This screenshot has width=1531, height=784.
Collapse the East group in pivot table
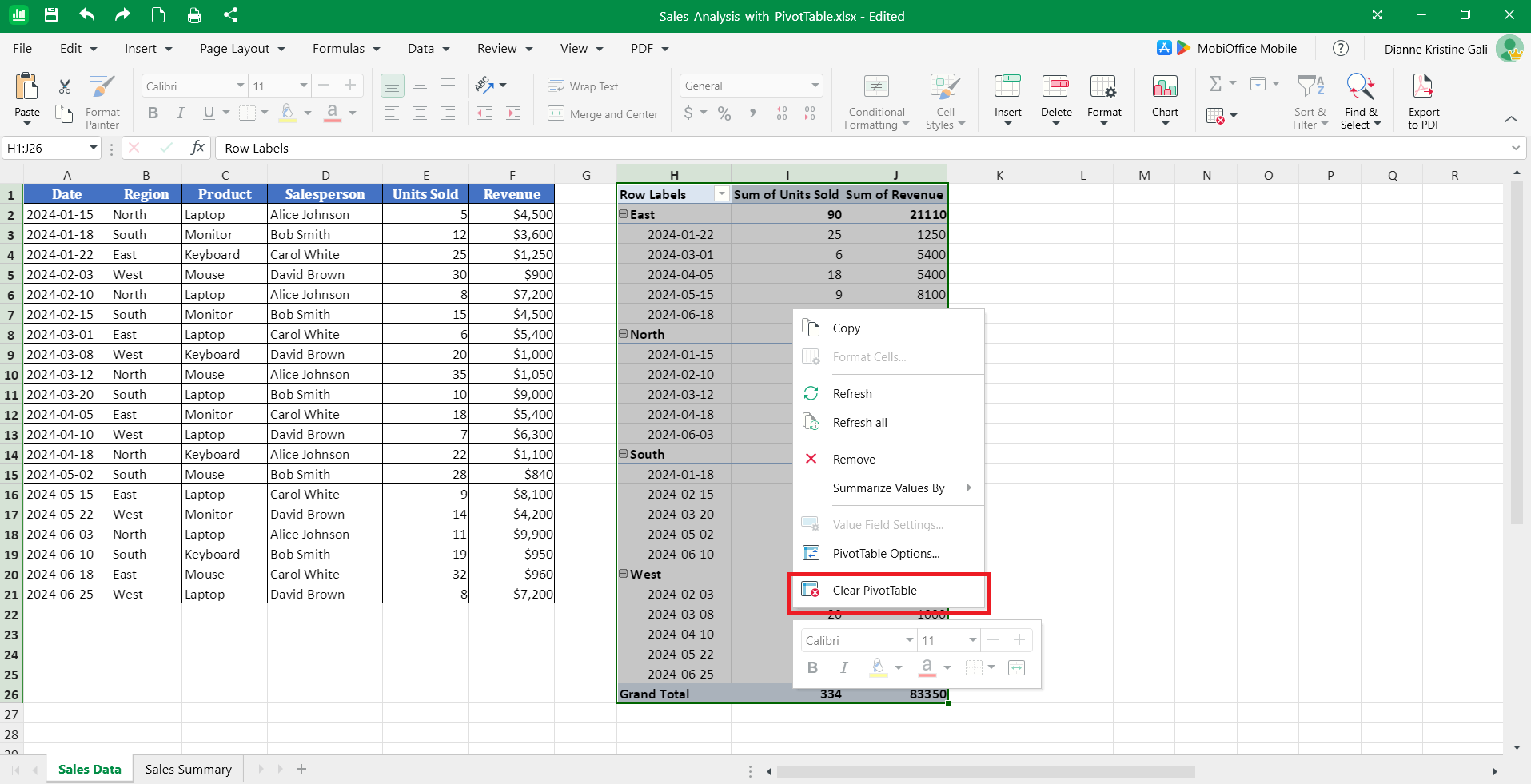tap(624, 214)
